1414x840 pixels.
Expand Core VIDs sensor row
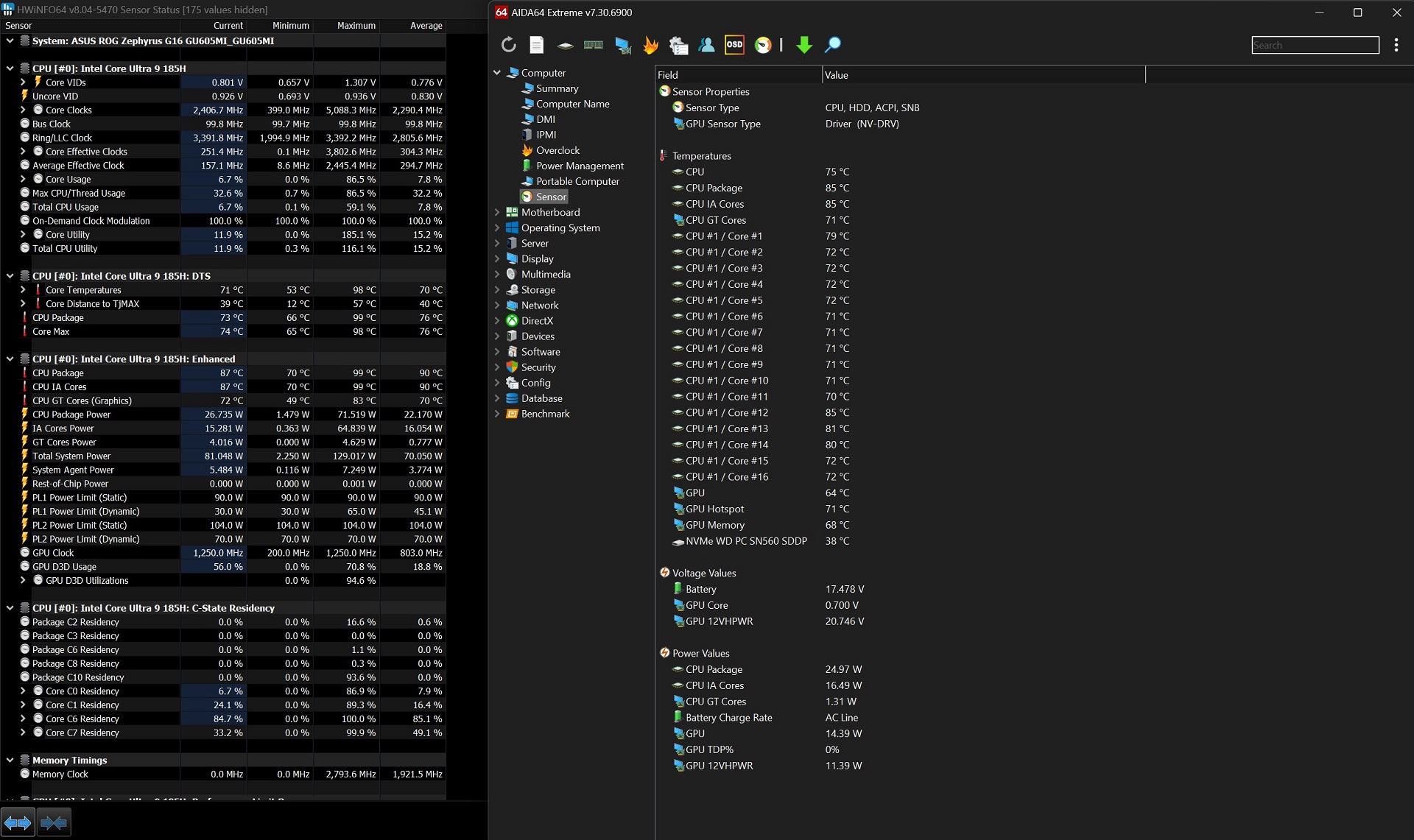(x=23, y=82)
